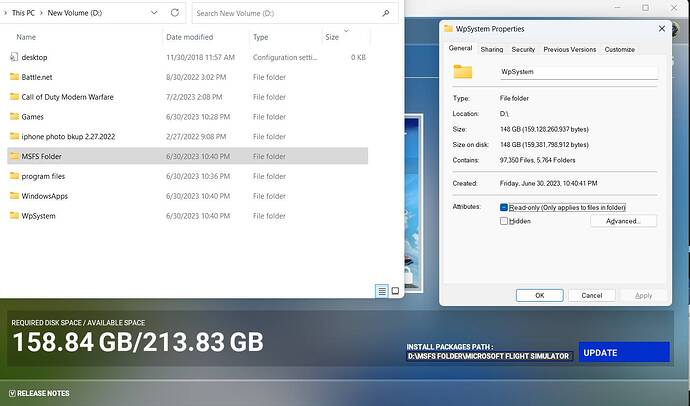This screenshot has height=406, width=690.
Task: Sort by the Name column header
Action: 26,37
